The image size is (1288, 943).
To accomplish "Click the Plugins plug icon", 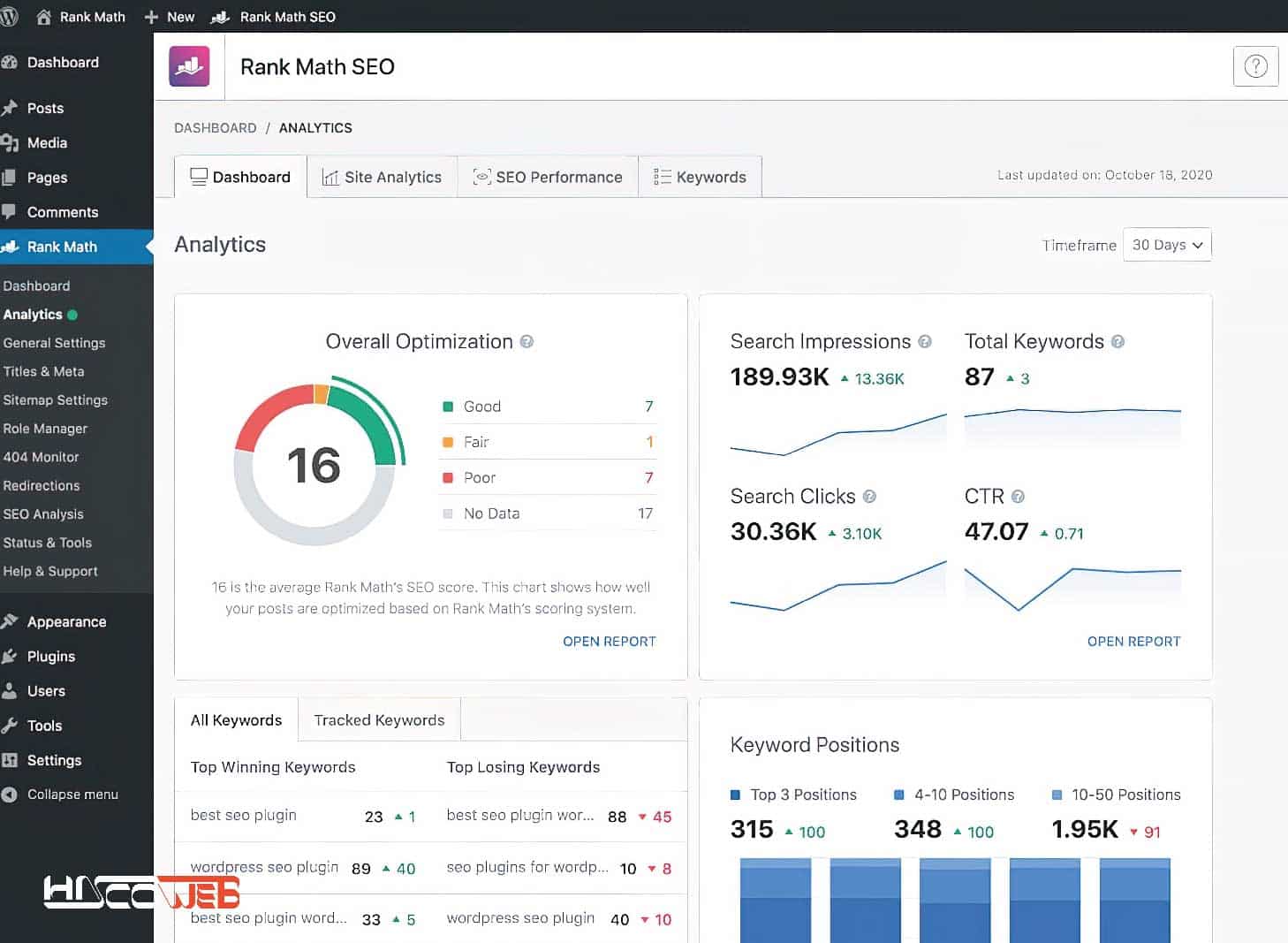I will click(x=10, y=656).
